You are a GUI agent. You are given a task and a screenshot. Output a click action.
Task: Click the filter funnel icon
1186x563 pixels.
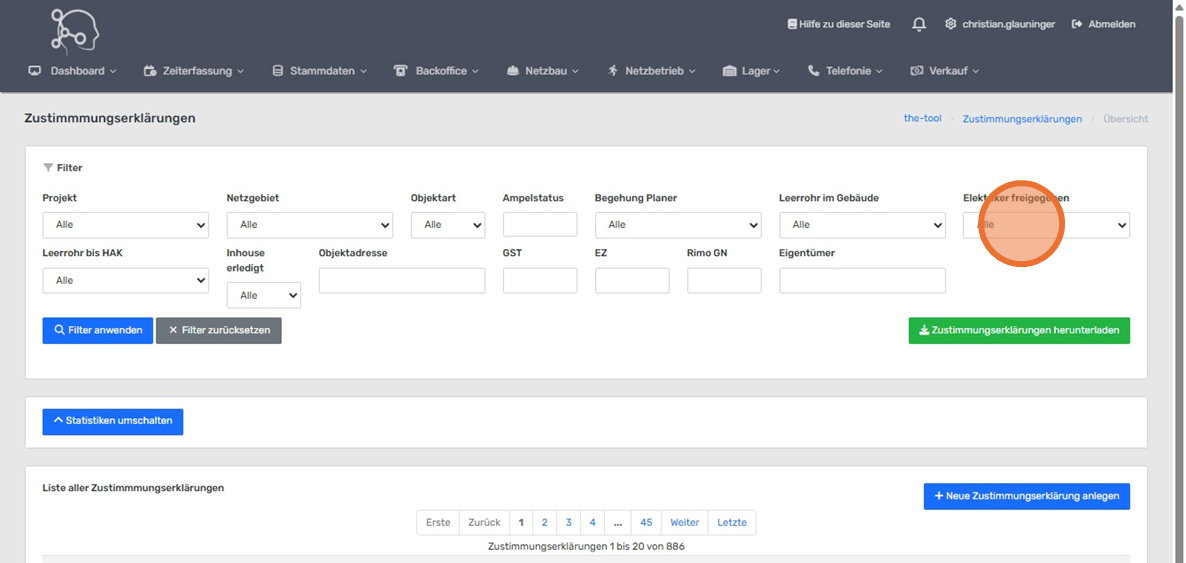(x=48, y=168)
